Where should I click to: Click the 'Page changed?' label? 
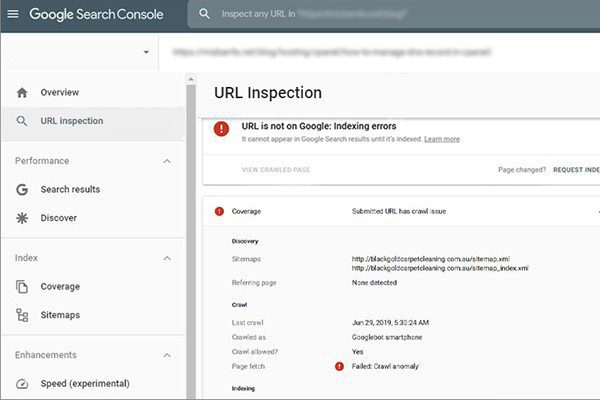(x=522, y=170)
